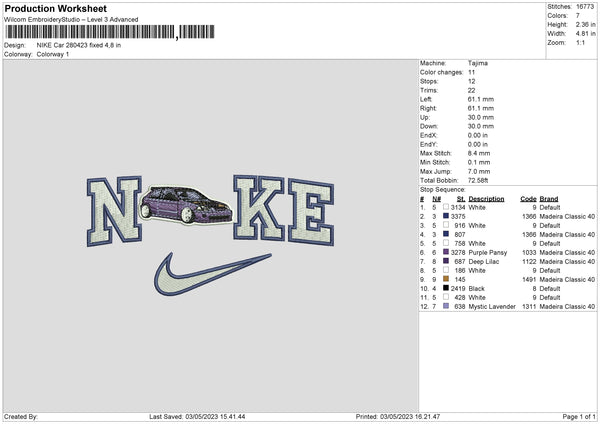Image resolution: width=600 pixels, height=424 pixels.
Task: Click the Min Stitch value "0.1 mm"
Action: [x=479, y=162]
